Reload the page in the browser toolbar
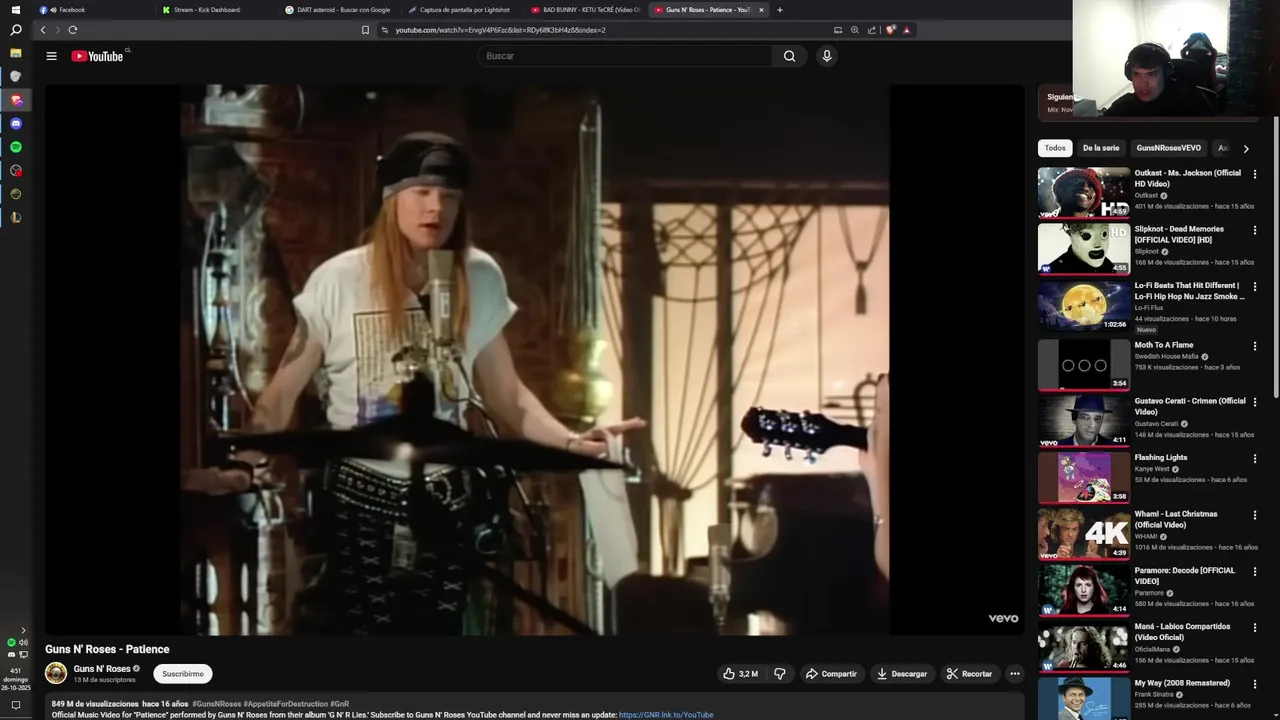Screen dimensions: 1280x720 click(x=73, y=30)
